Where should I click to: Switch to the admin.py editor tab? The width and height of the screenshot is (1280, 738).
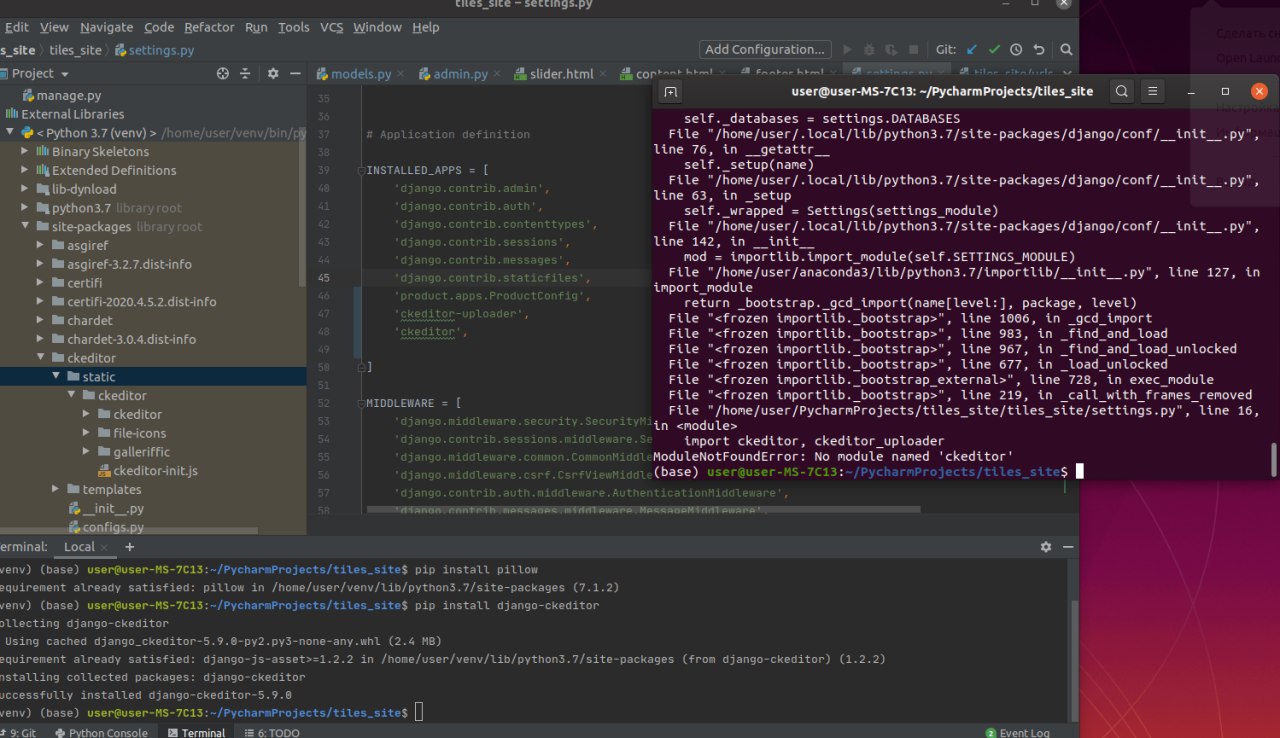460,74
